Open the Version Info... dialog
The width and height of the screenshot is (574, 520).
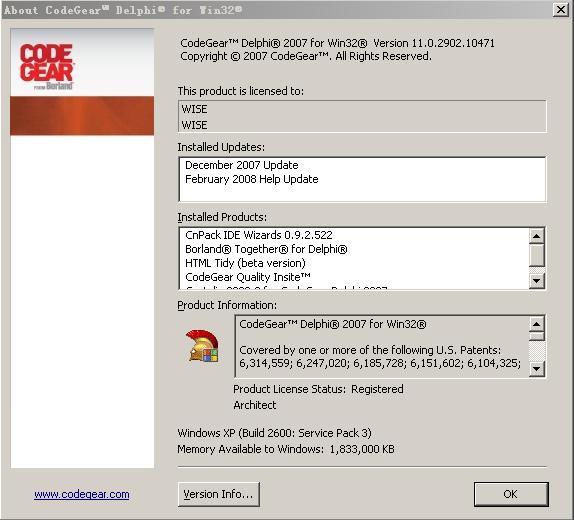pyautogui.click(x=219, y=494)
